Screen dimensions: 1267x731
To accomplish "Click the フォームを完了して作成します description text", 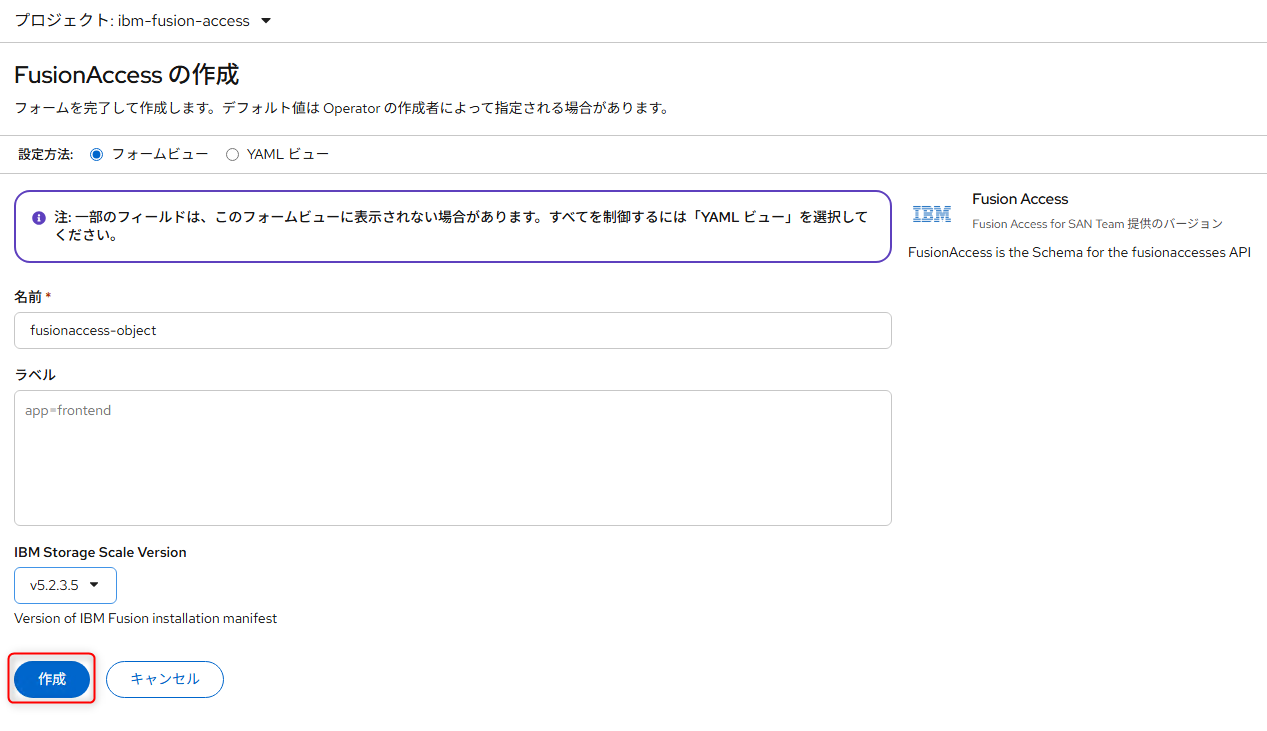I will pos(341,108).
